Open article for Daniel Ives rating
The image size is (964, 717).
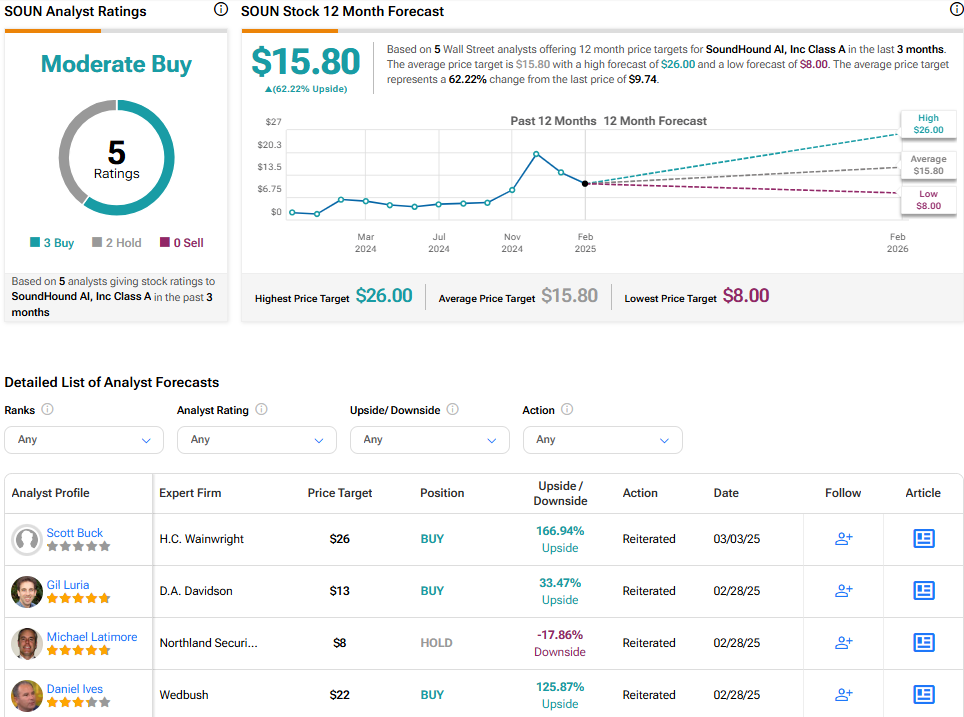point(923,694)
